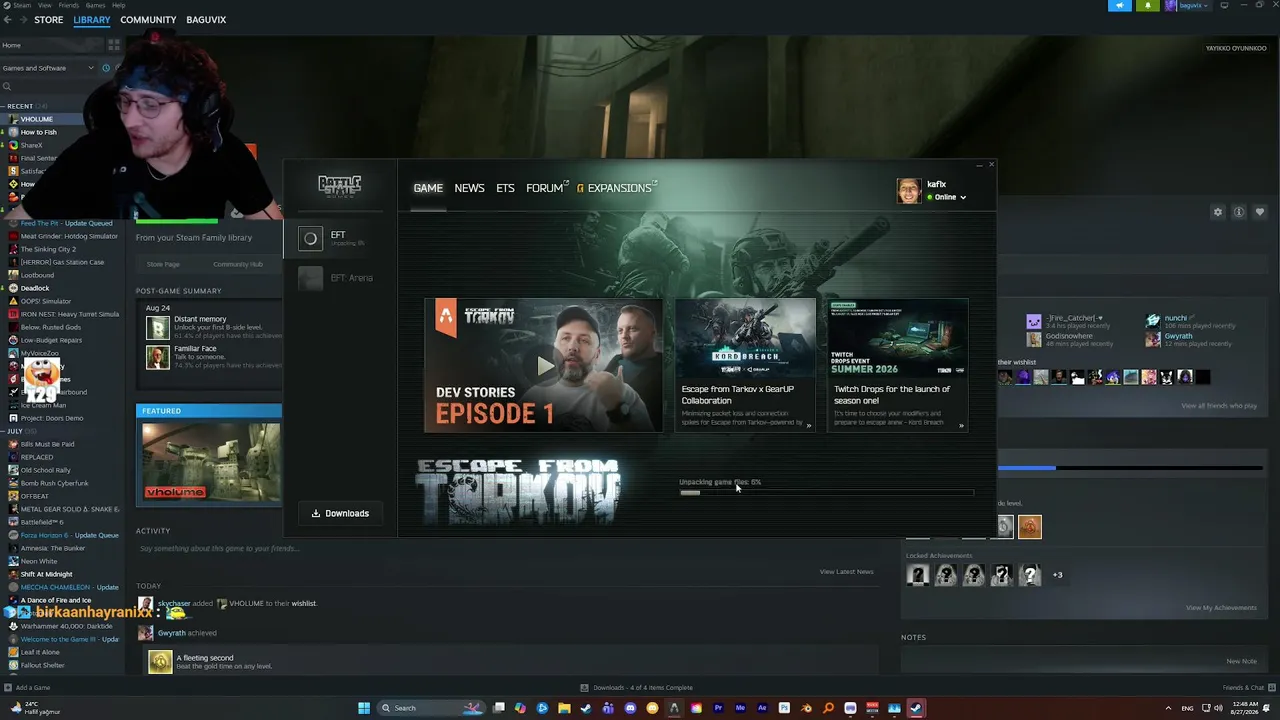Open Steam COMMUNITY tab
The height and width of the screenshot is (720, 1280).
click(148, 20)
